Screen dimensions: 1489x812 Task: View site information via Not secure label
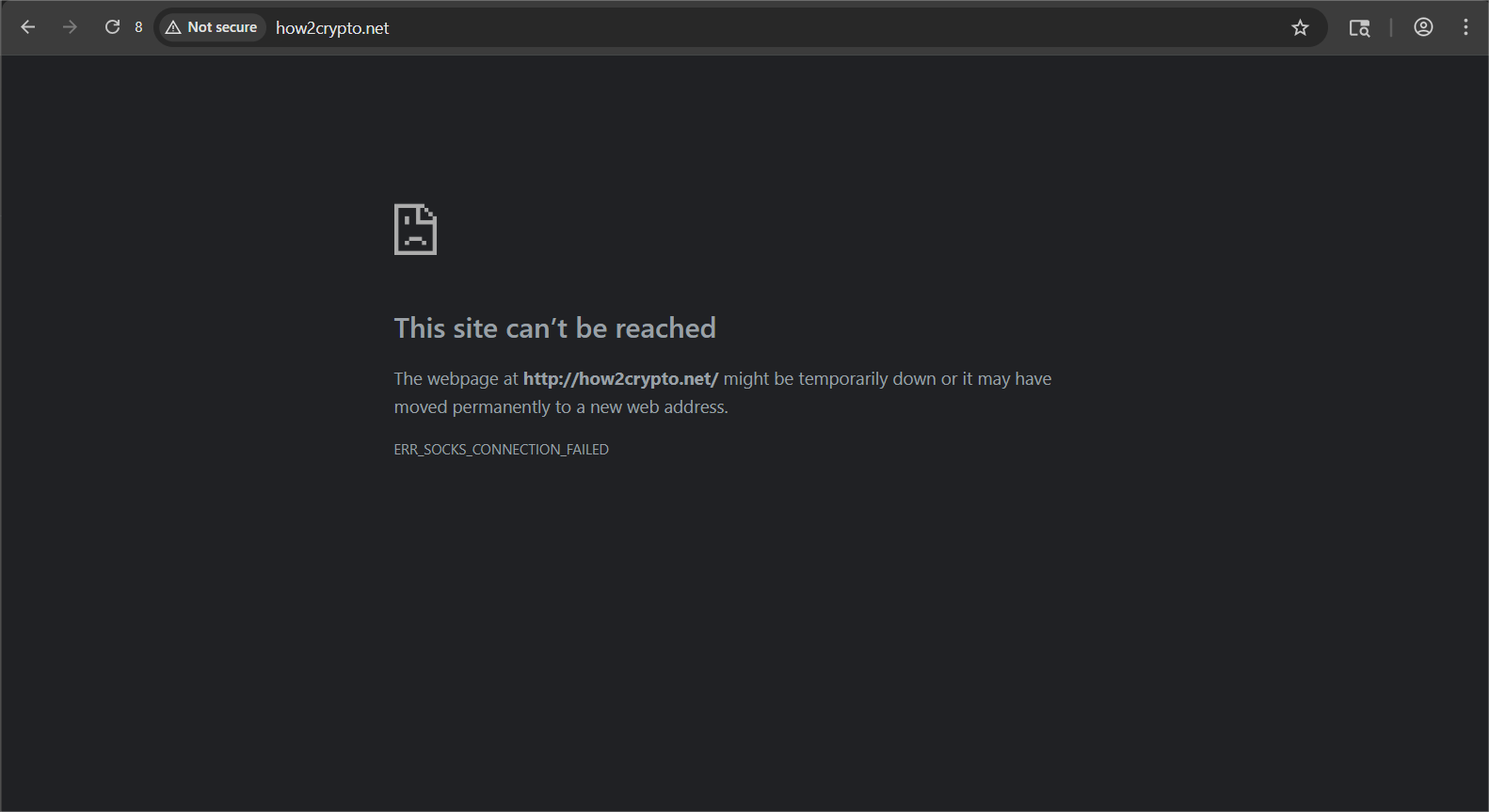click(221, 28)
